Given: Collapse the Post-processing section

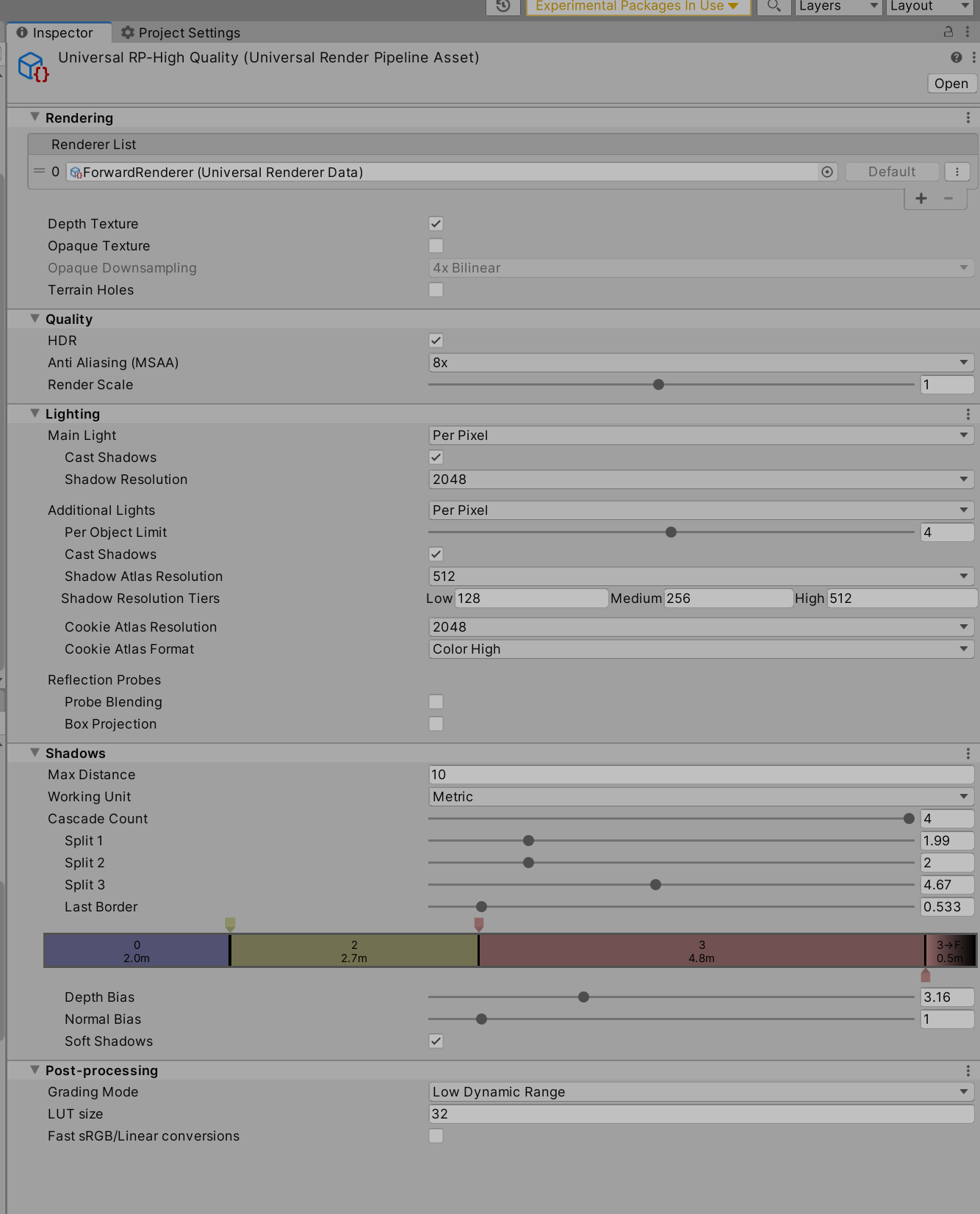Looking at the screenshot, I should 35,1070.
